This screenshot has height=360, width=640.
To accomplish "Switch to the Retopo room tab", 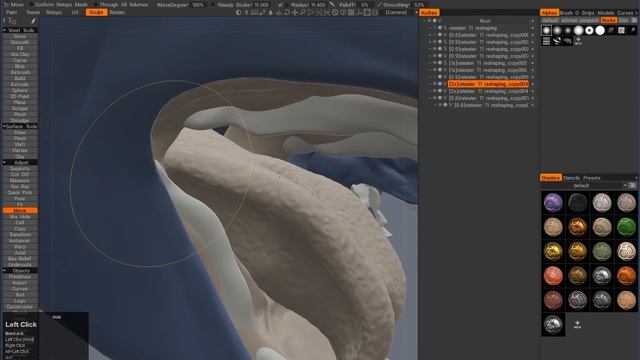I will click(54, 13).
